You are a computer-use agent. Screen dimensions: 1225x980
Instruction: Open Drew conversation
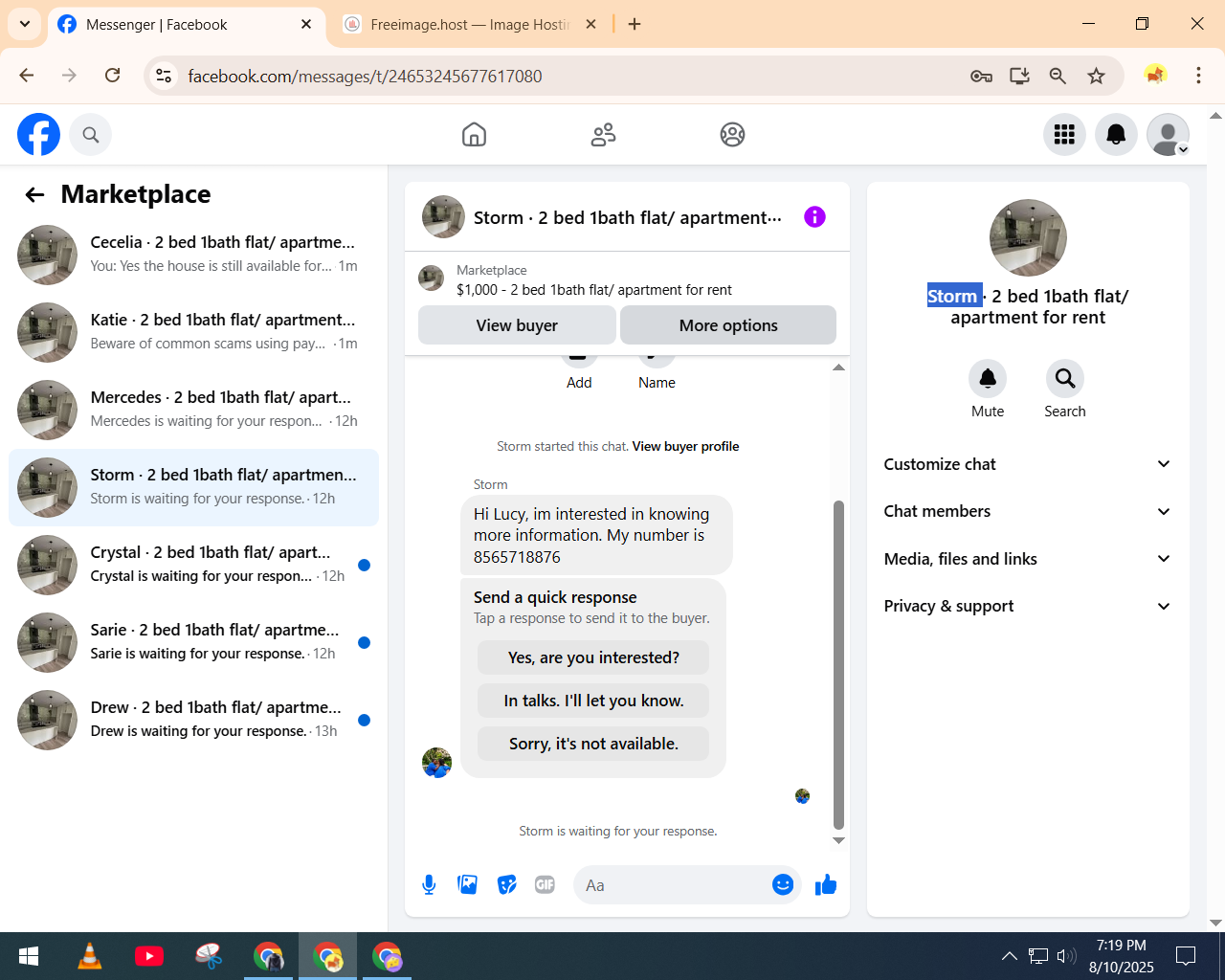coord(193,720)
